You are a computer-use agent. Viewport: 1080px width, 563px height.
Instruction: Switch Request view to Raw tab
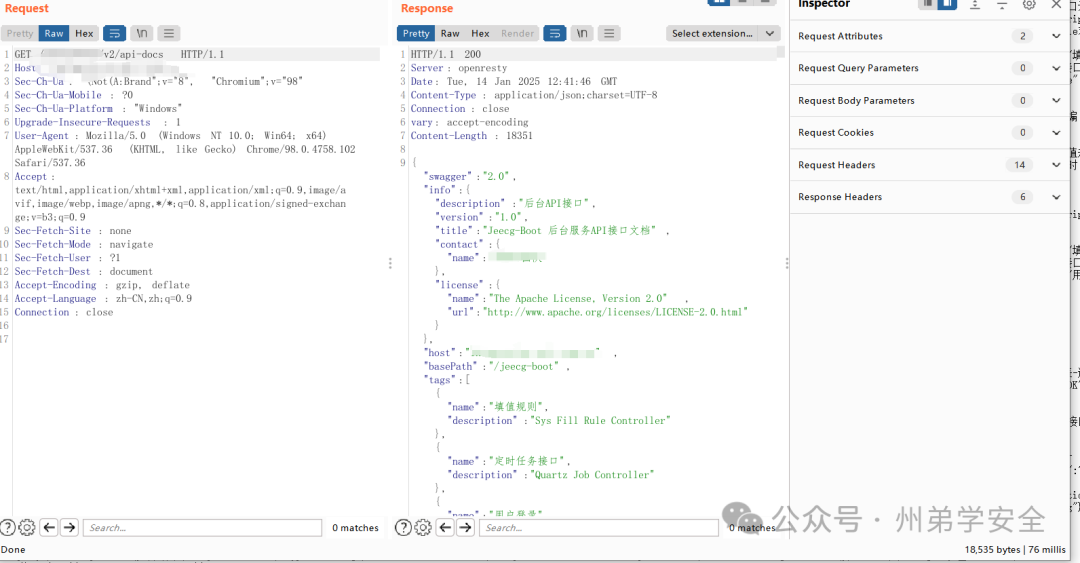pyautogui.click(x=54, y=33)
